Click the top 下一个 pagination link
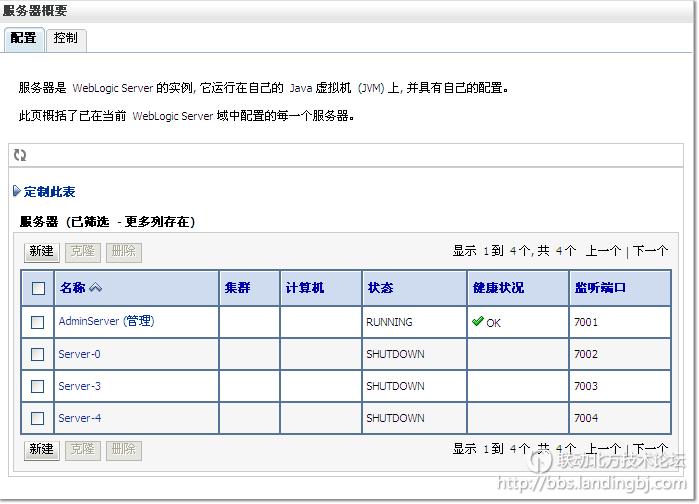This screenshot has height=504, width=699. (650, 251)
